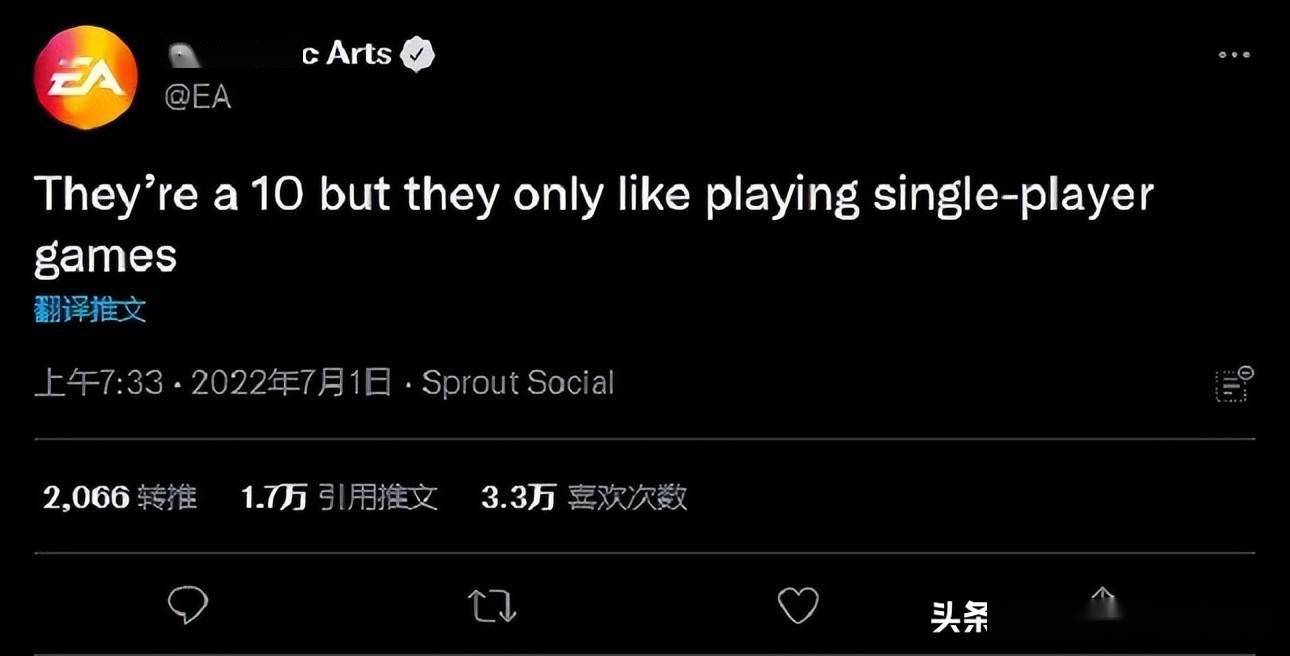This screenshot has width=1290, height=656.
Task: Click the 上午7:33 time stamp
Action: 98,383
